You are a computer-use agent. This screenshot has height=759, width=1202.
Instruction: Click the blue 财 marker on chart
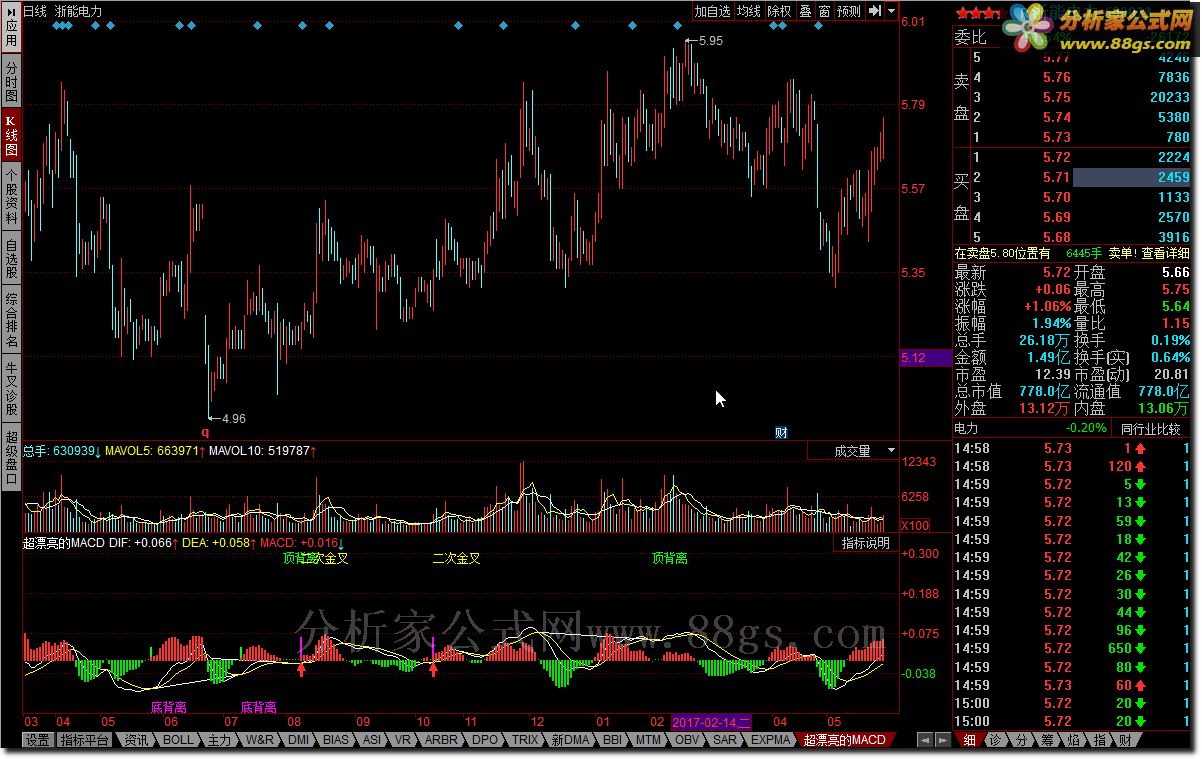[x=782, y=432]
